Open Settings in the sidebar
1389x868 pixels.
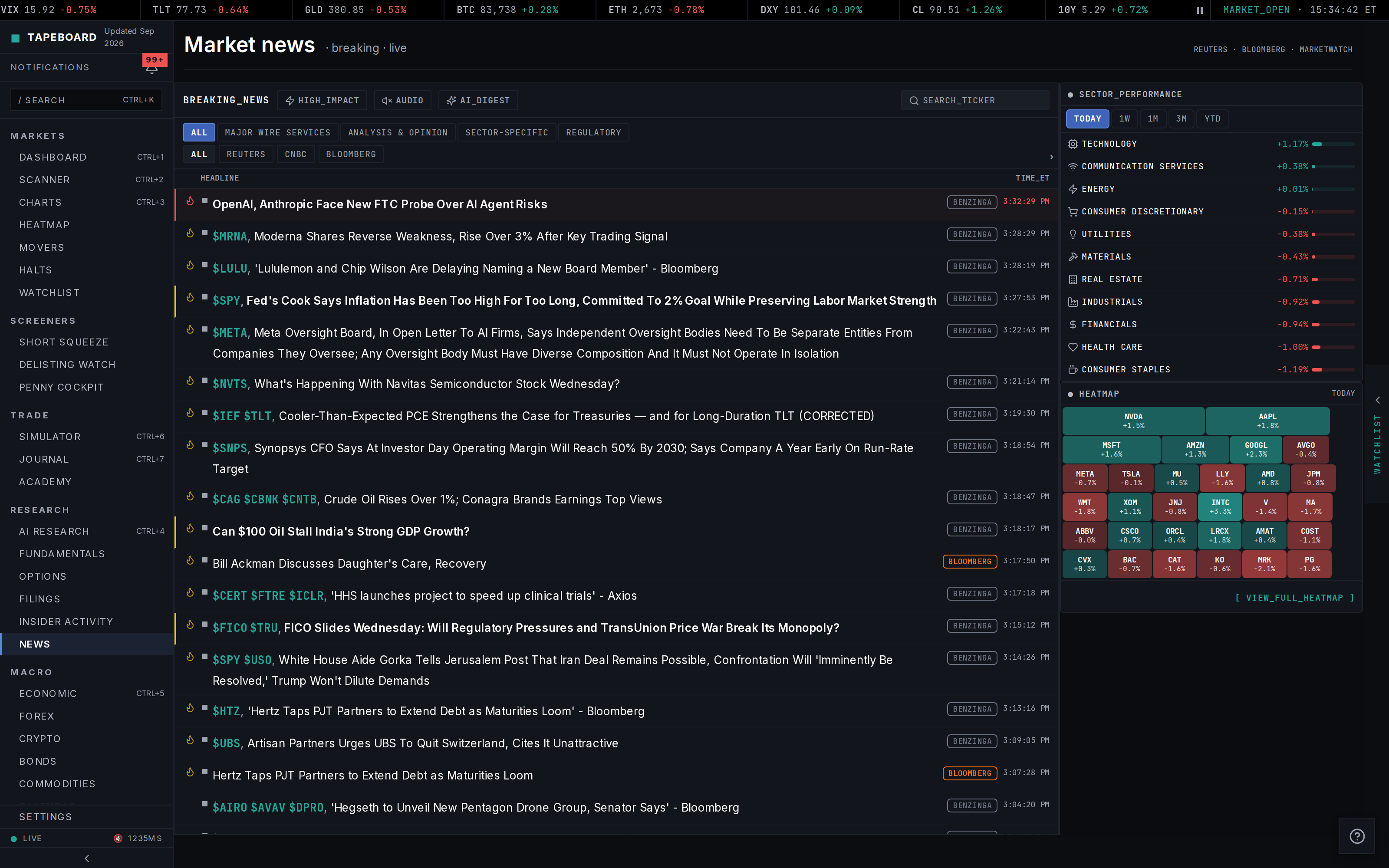[x=87, y=817]
